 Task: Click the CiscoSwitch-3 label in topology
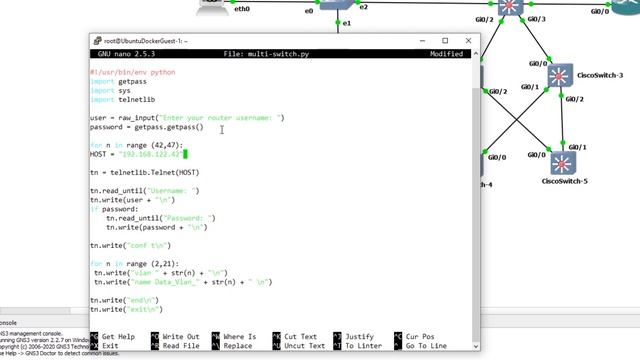pos(600,76)
